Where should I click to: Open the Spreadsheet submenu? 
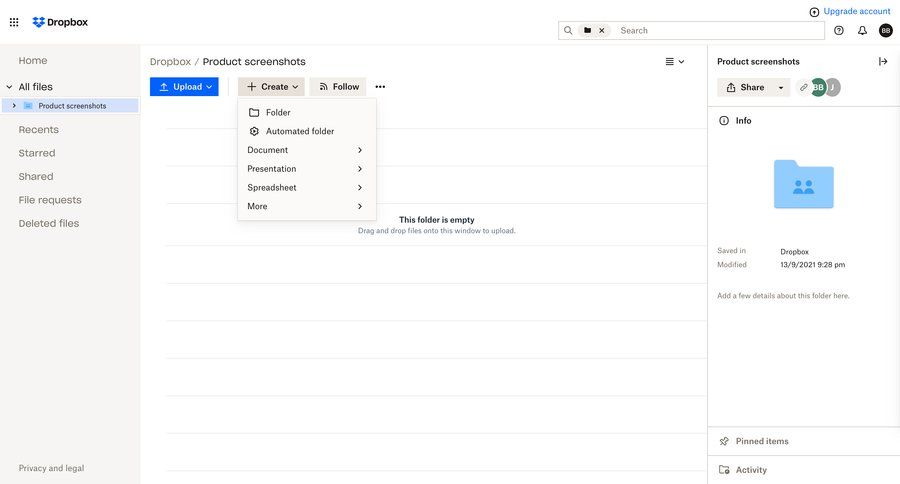[x=307, y=188]
